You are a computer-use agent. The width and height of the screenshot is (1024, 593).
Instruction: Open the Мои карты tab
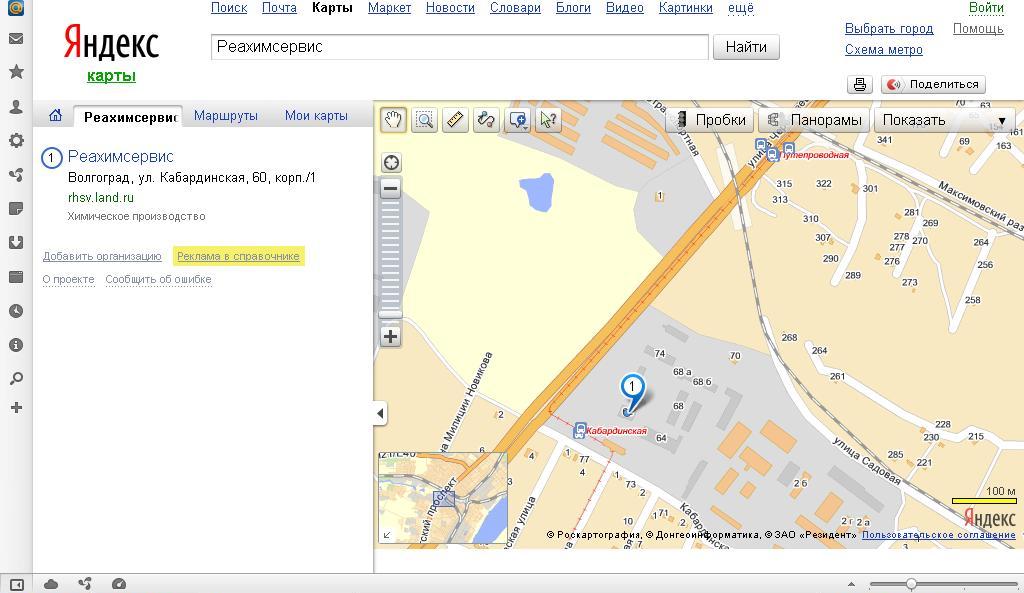tap(316, 116)
